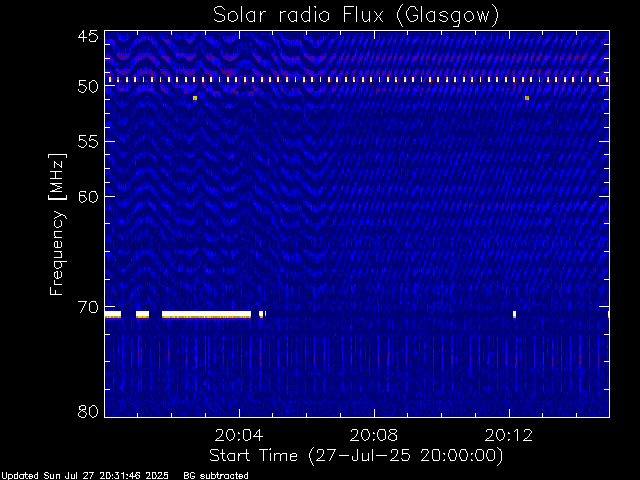The image size is (640, 480).
Task: Click the plot title "Solar radio Flux (Glasgow)"
Action: coord(356,16)
